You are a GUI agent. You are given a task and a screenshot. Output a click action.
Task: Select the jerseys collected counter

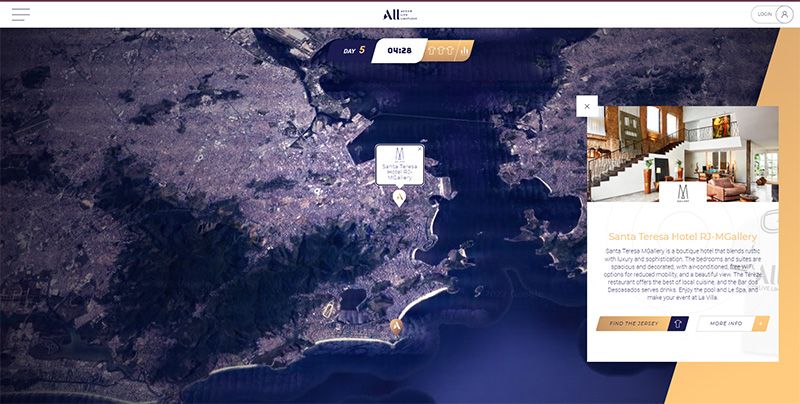(441, 50)
